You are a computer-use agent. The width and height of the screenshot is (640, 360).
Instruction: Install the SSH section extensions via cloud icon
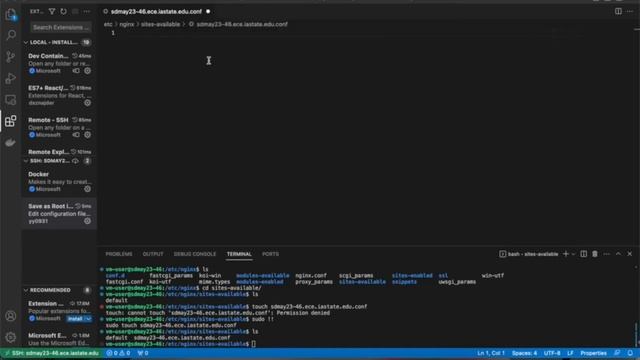tap(76, 161)
